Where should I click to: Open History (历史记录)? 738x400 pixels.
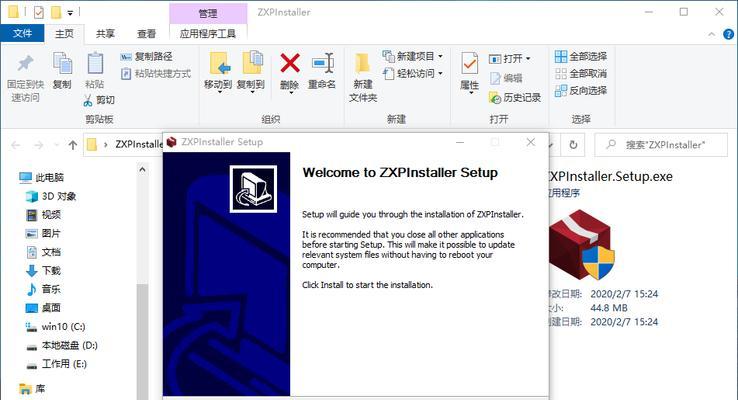click(x=515, y=97)
